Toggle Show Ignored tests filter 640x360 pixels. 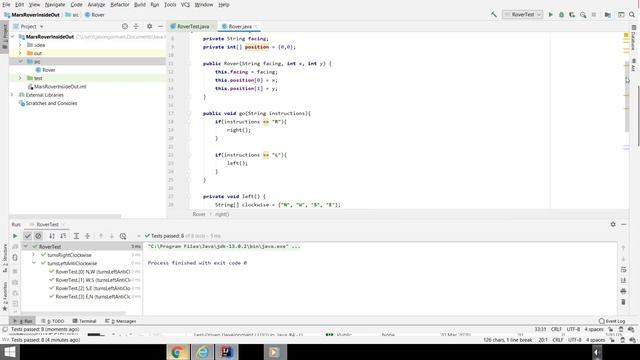[38, 236]
